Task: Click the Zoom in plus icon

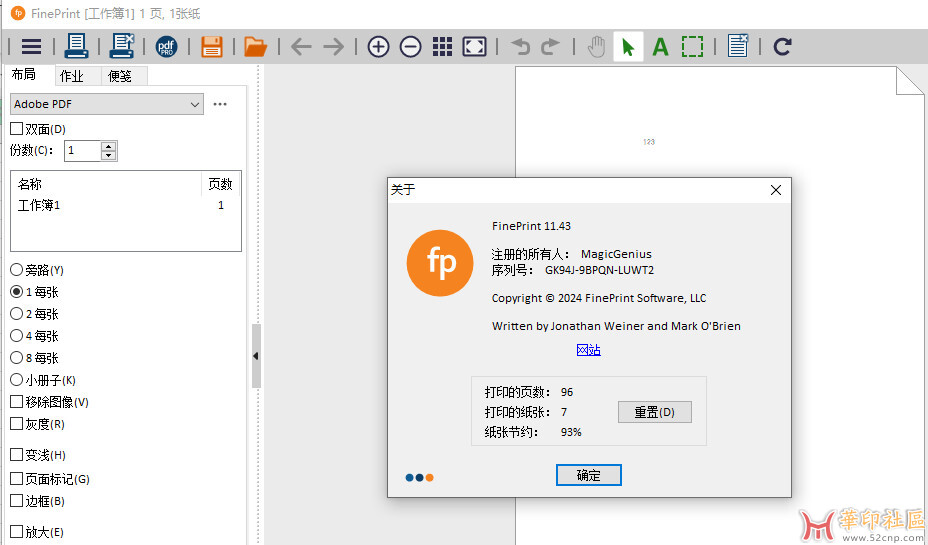Action: pos(378,47)
